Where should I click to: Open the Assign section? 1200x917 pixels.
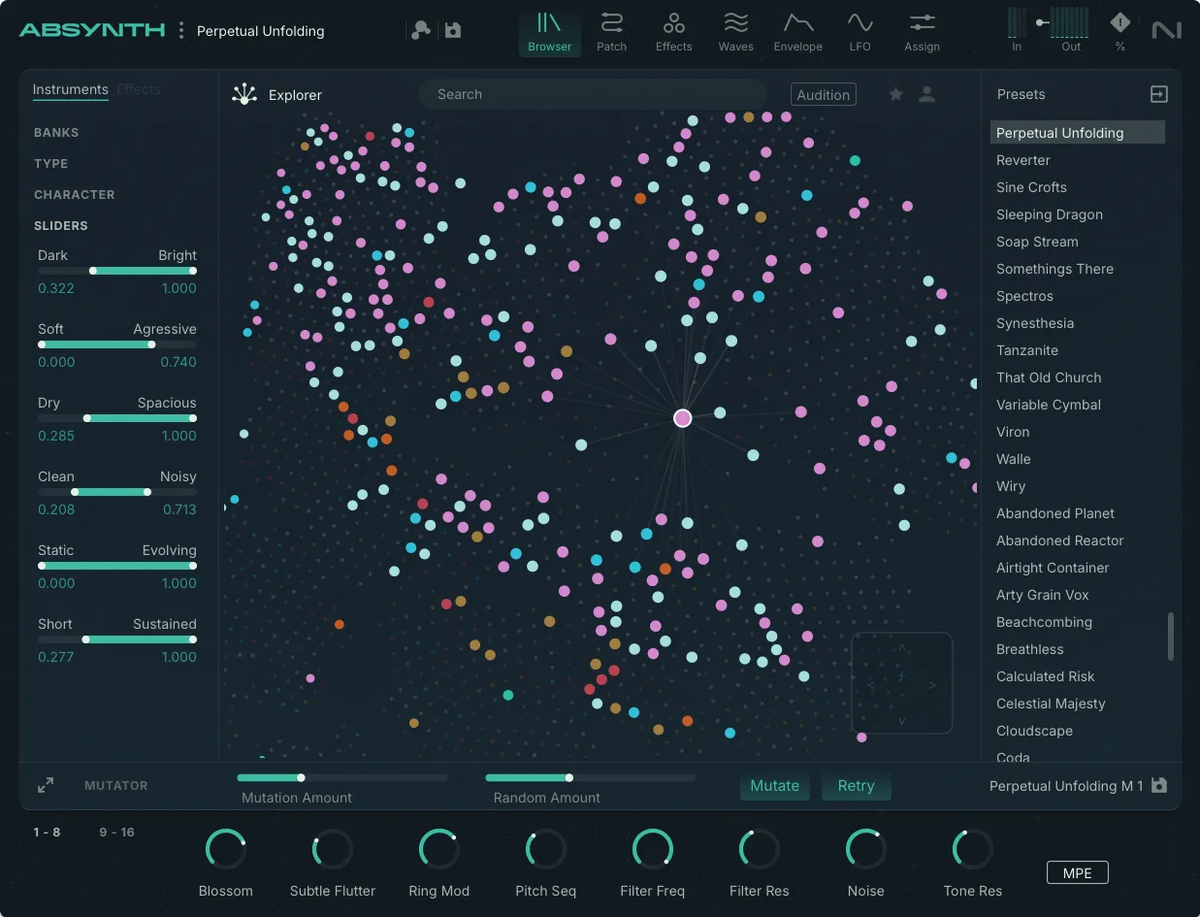point(921,31)
